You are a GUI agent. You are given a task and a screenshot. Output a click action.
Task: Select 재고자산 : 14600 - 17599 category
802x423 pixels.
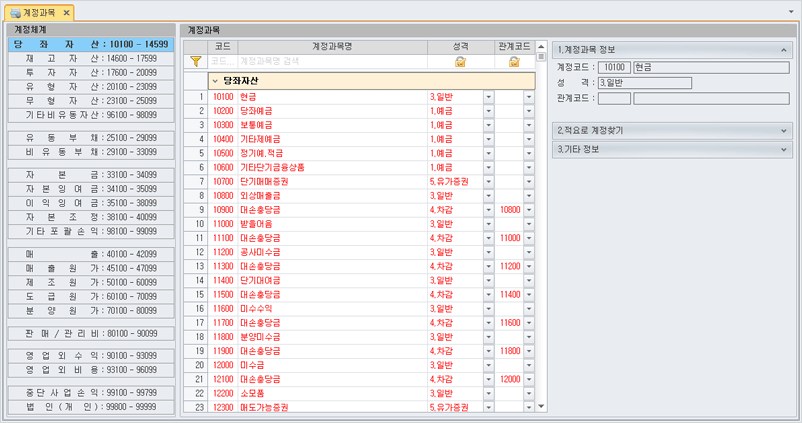click(91, 59)
